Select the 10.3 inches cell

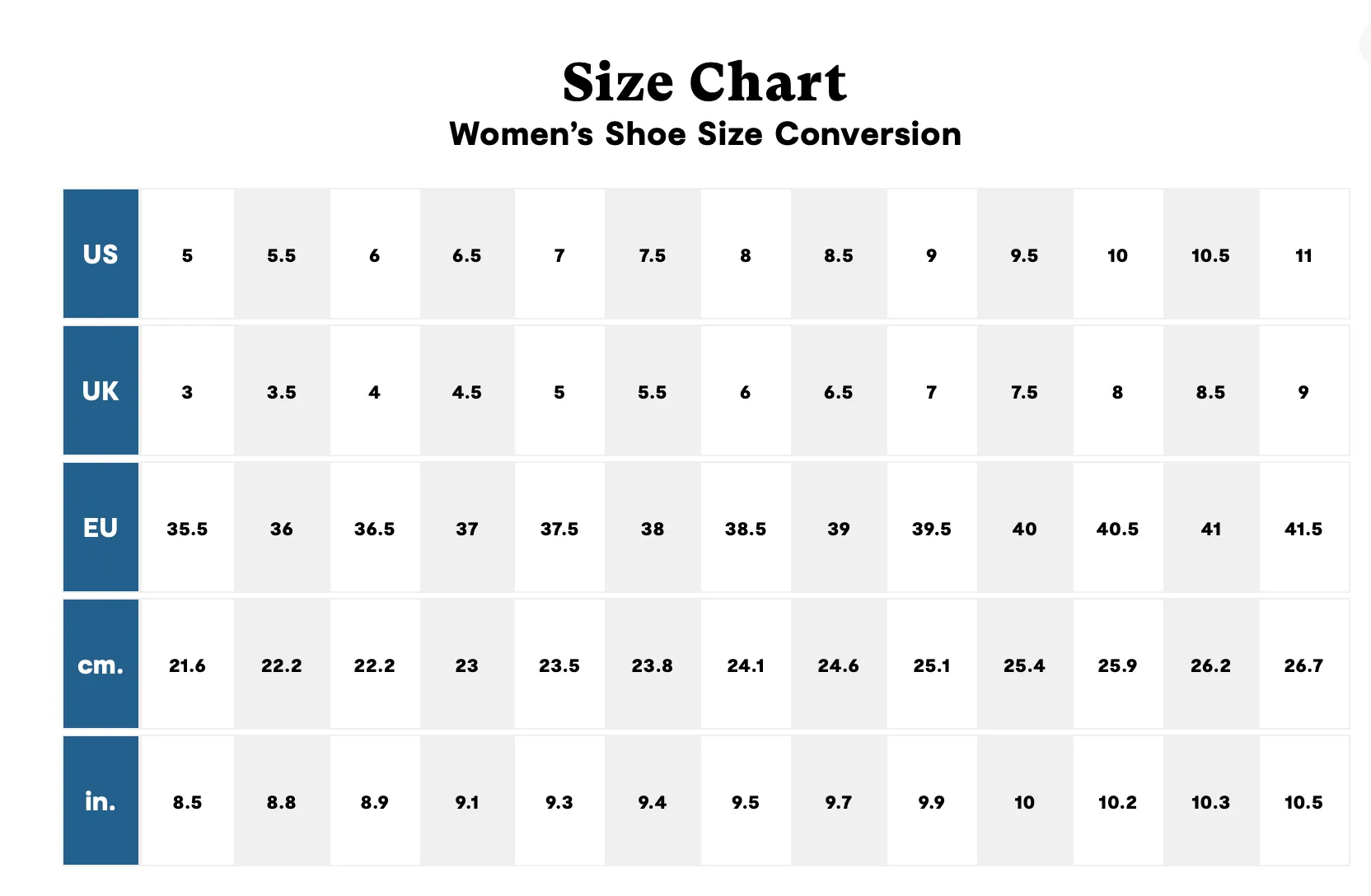(x=1211, y=800)
